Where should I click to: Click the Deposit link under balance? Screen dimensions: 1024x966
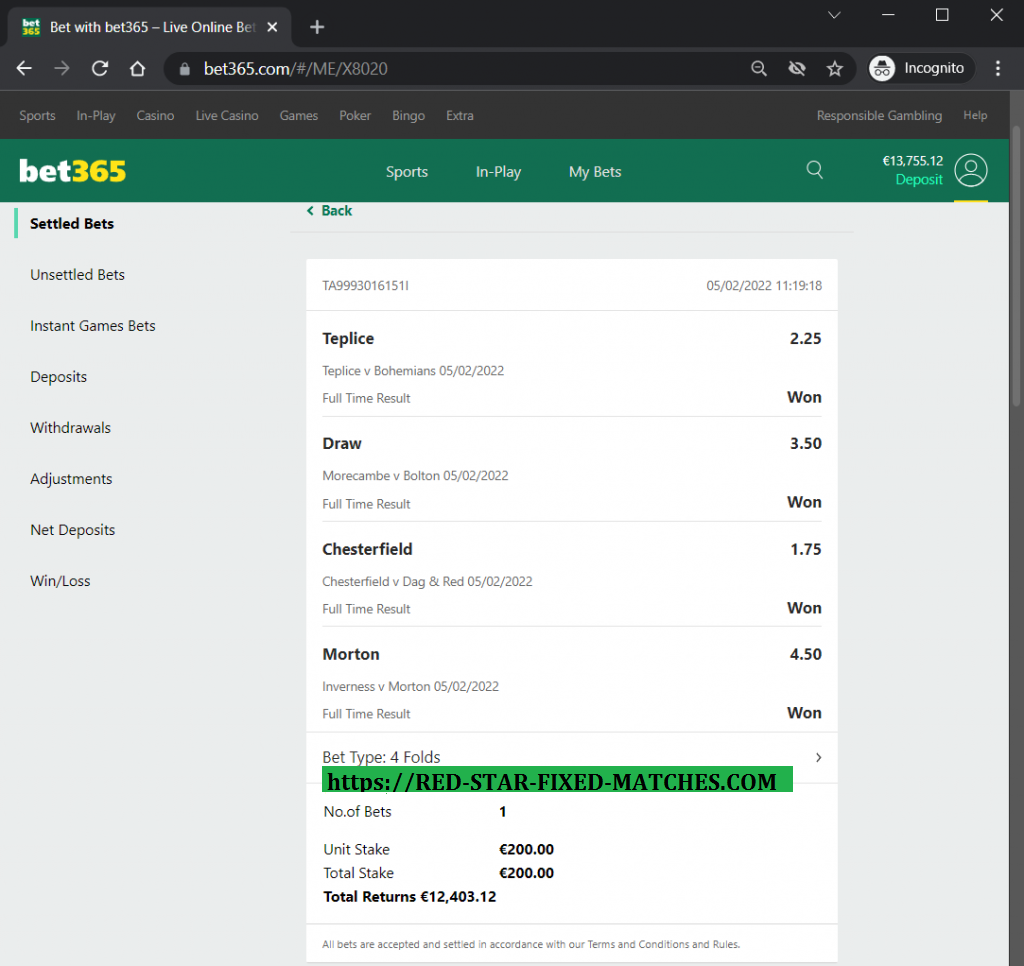[918, 180]
